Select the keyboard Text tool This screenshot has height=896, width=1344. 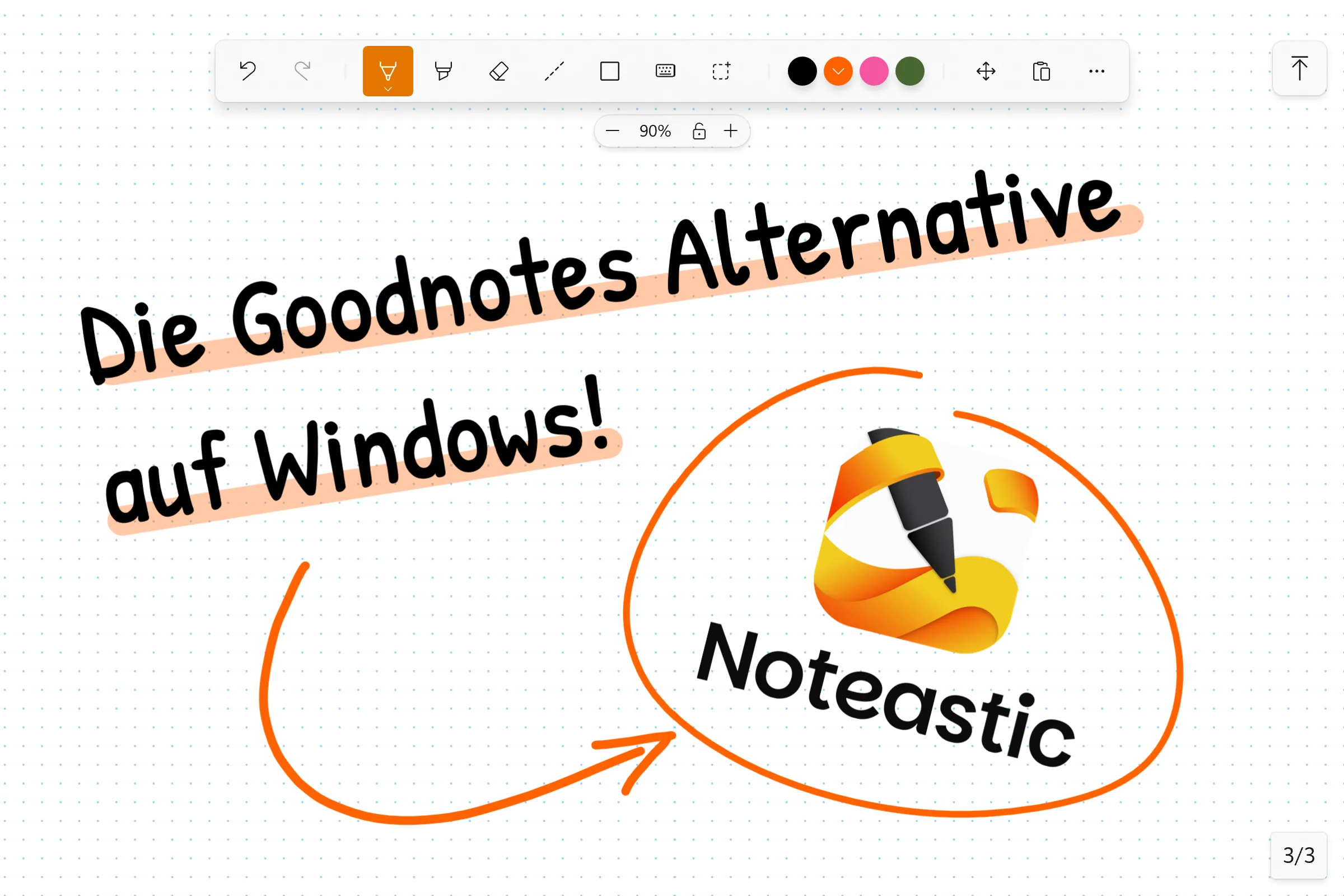665,71
